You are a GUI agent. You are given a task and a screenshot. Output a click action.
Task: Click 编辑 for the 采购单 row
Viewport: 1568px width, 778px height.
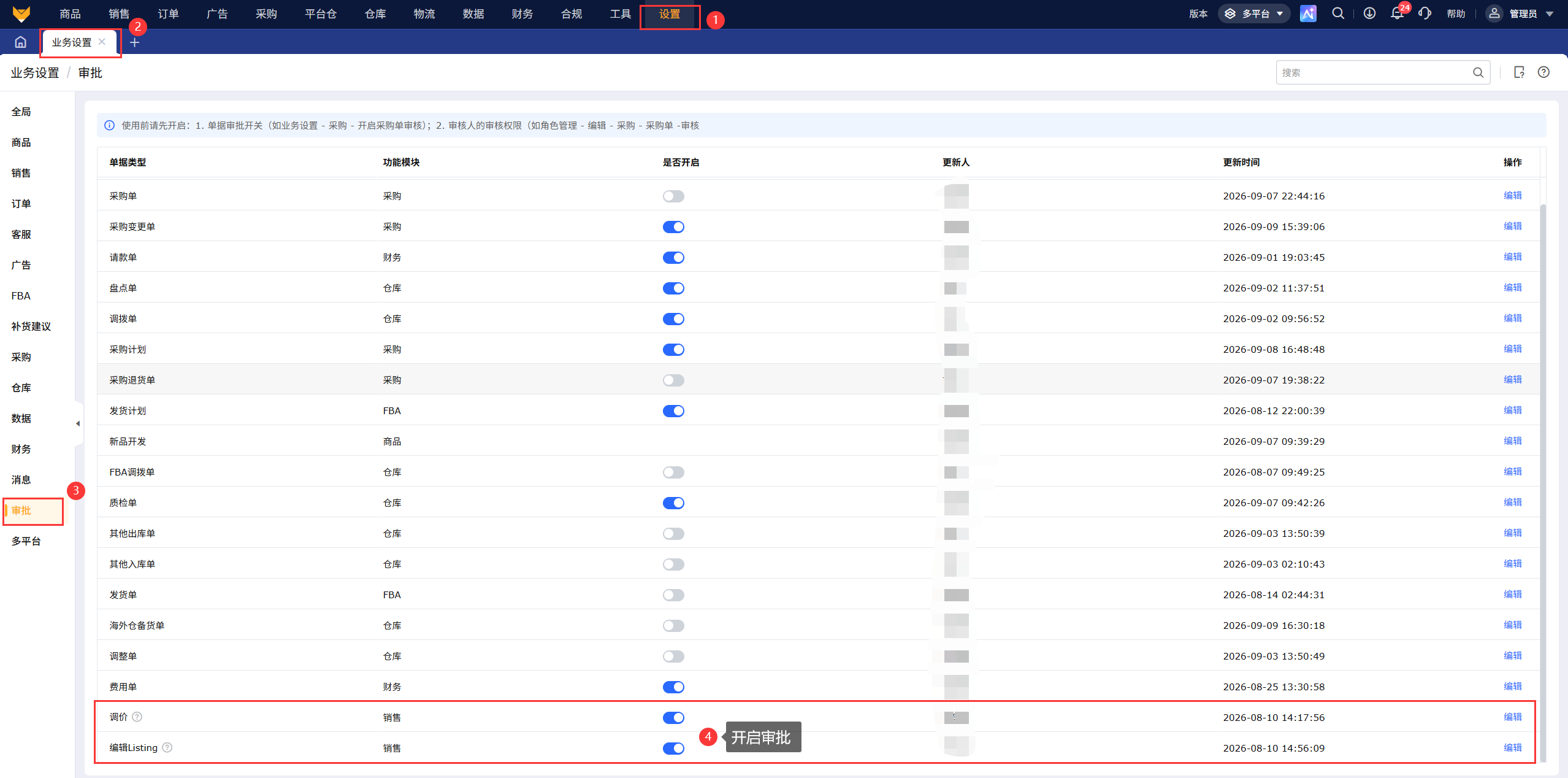point(1513,195)
